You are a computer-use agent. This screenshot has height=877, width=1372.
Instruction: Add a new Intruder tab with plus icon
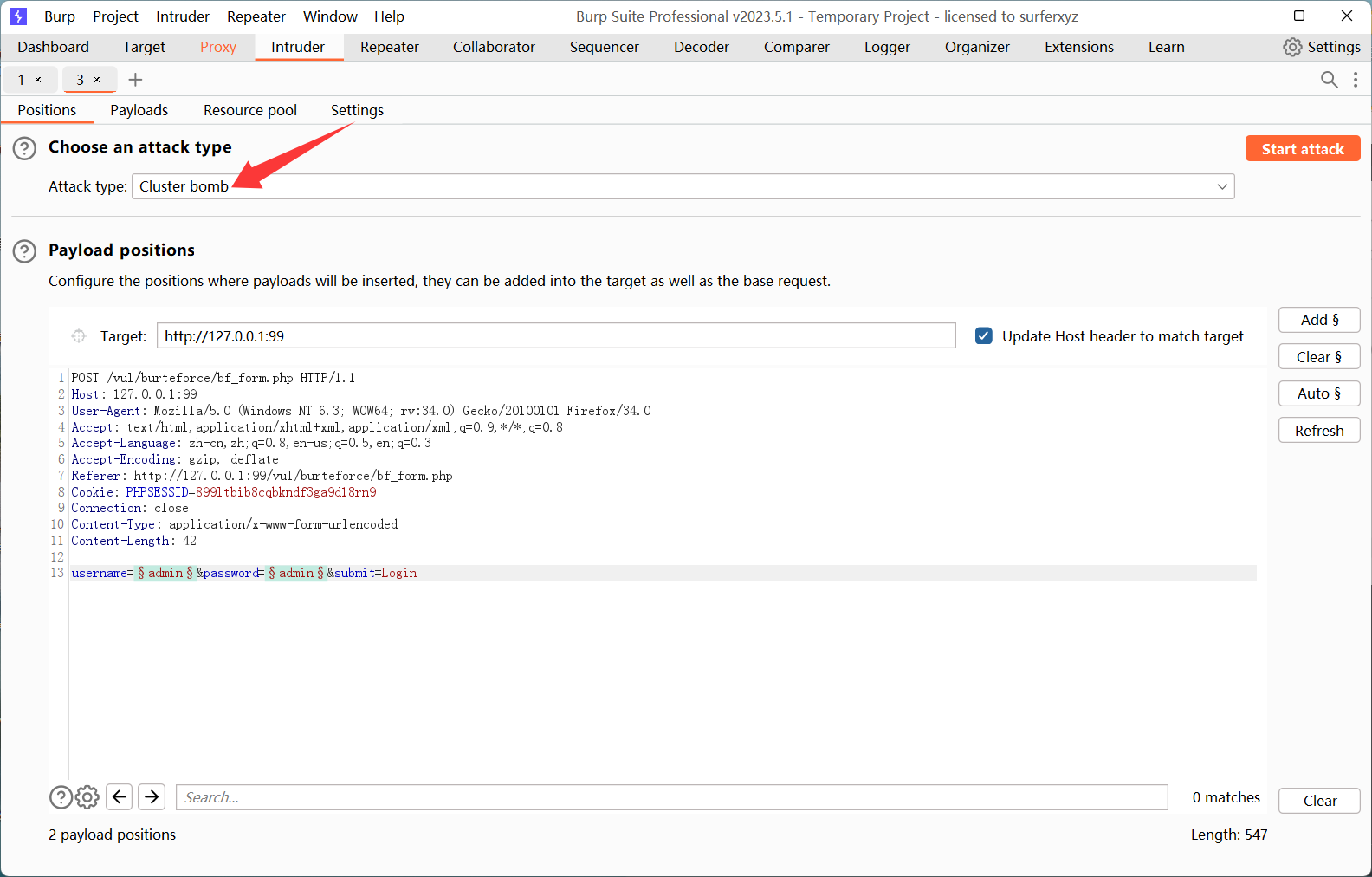coord(135,80)
